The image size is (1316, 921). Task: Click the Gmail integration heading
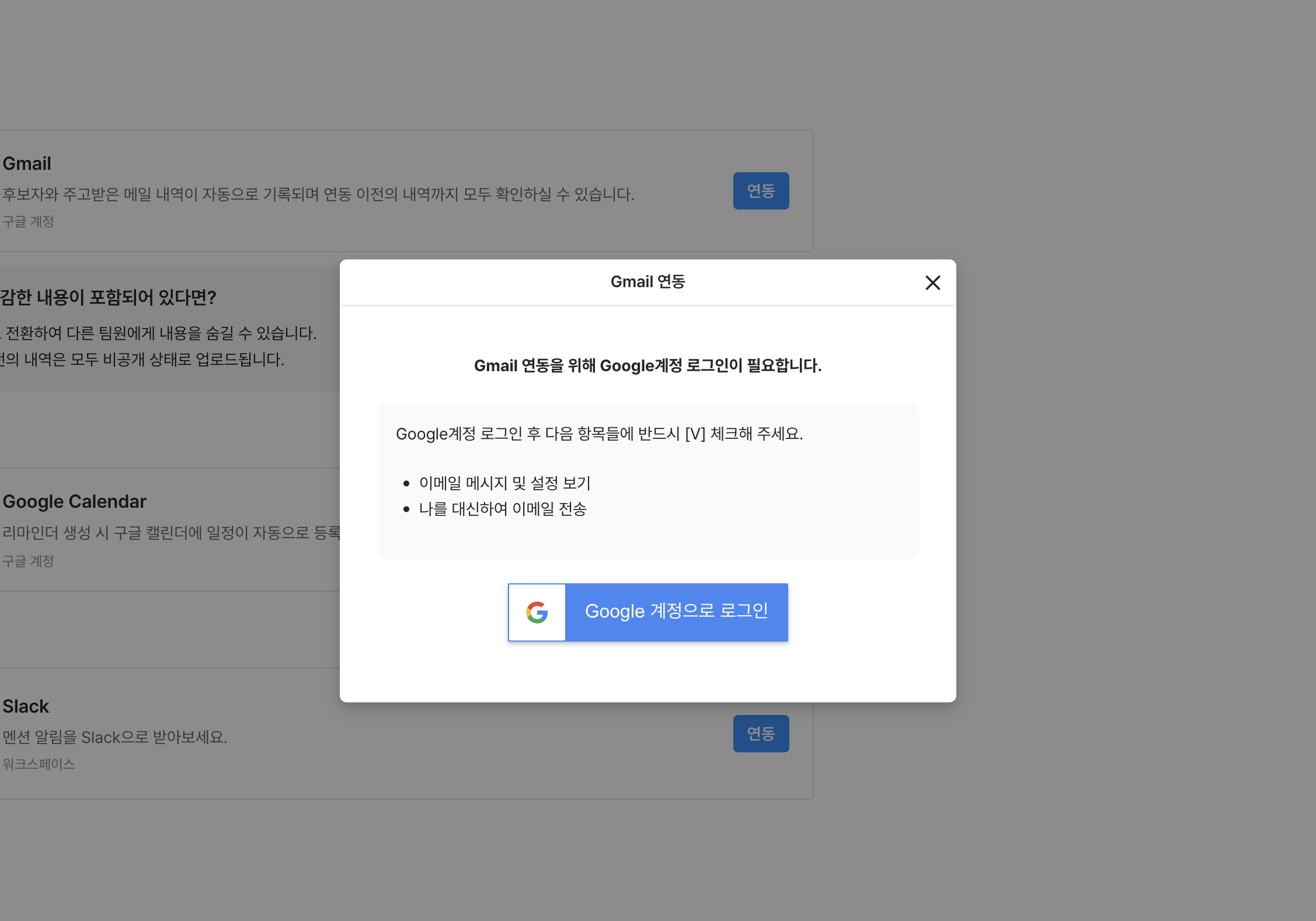(27, 163)
